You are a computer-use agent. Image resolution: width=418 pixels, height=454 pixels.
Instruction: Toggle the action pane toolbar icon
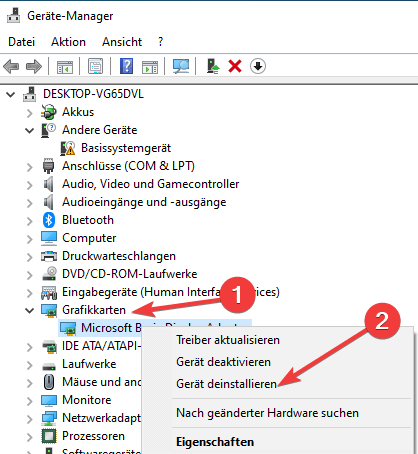(x=150, y=67)
